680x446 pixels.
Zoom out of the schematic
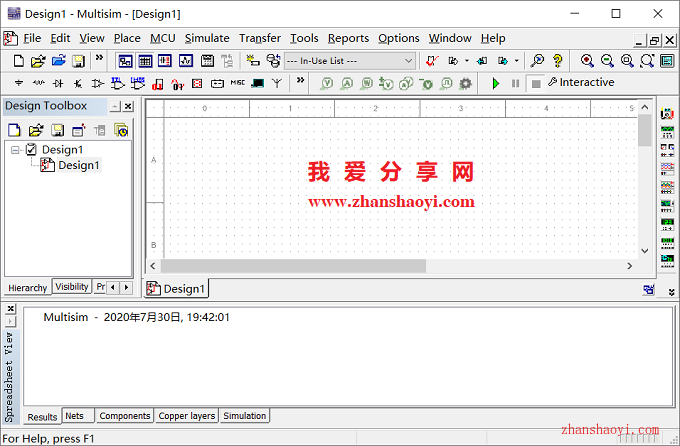(607, 61)
